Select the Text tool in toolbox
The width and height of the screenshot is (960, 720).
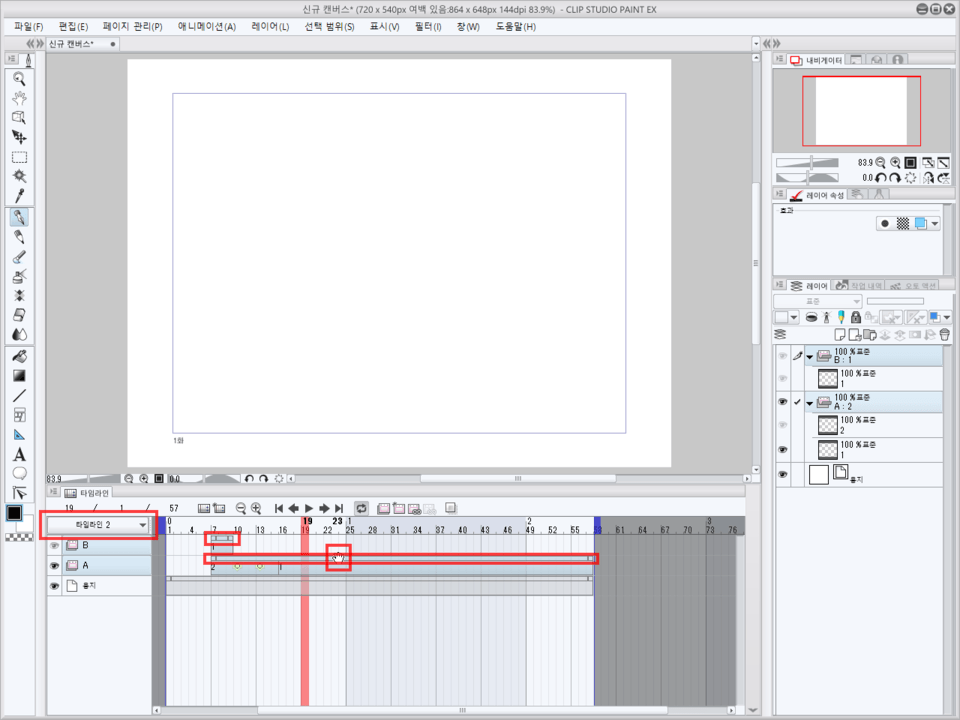19,454
